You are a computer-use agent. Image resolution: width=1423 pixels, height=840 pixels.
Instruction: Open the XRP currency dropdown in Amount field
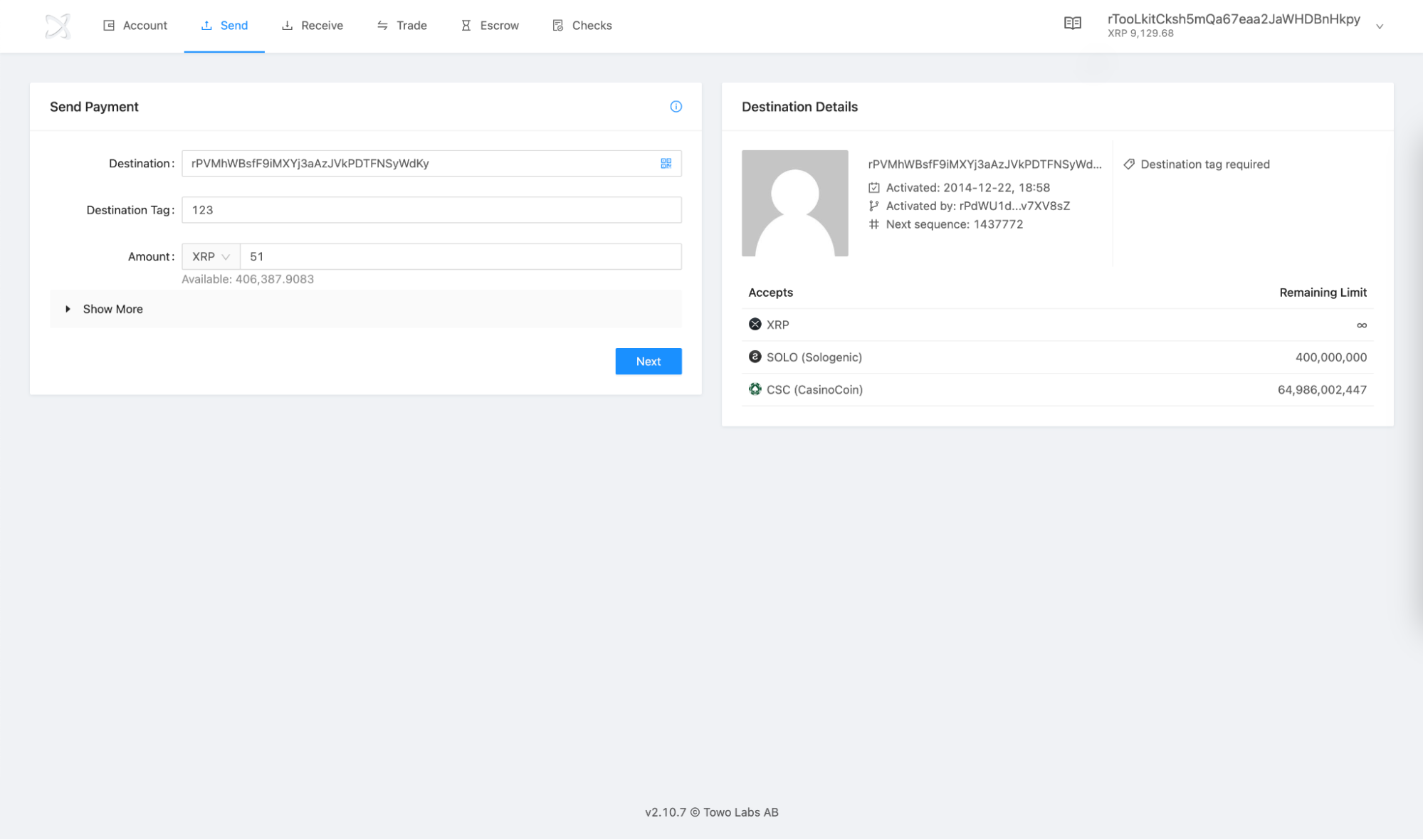click(211, 256)
